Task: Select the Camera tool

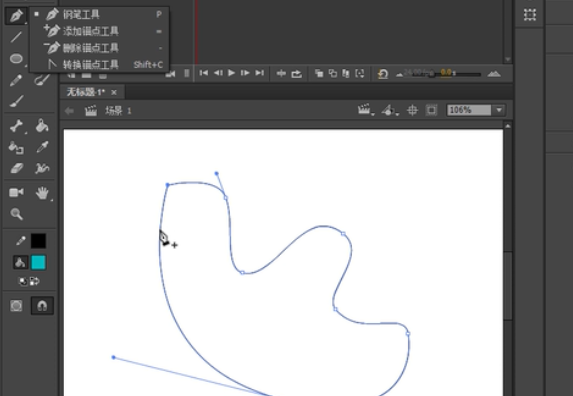Action: pos(16,192)
